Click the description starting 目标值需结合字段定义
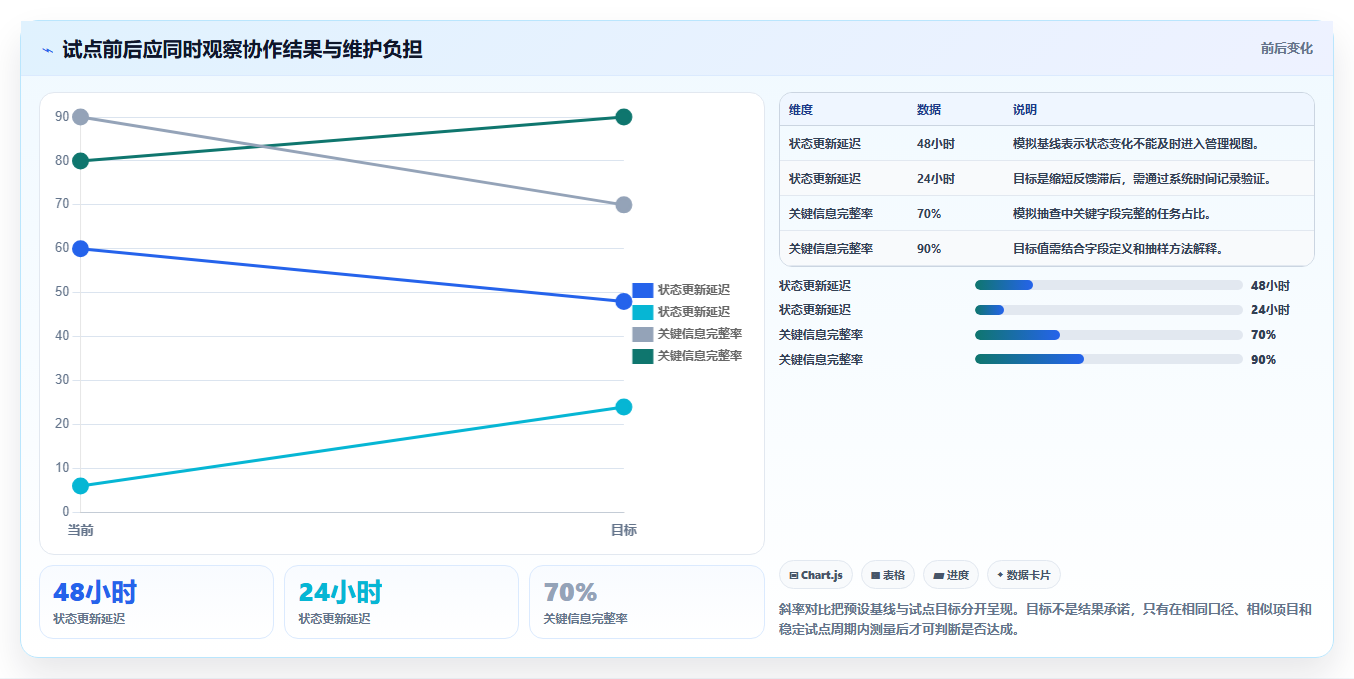The image size is (1354, 679). 1119,249
